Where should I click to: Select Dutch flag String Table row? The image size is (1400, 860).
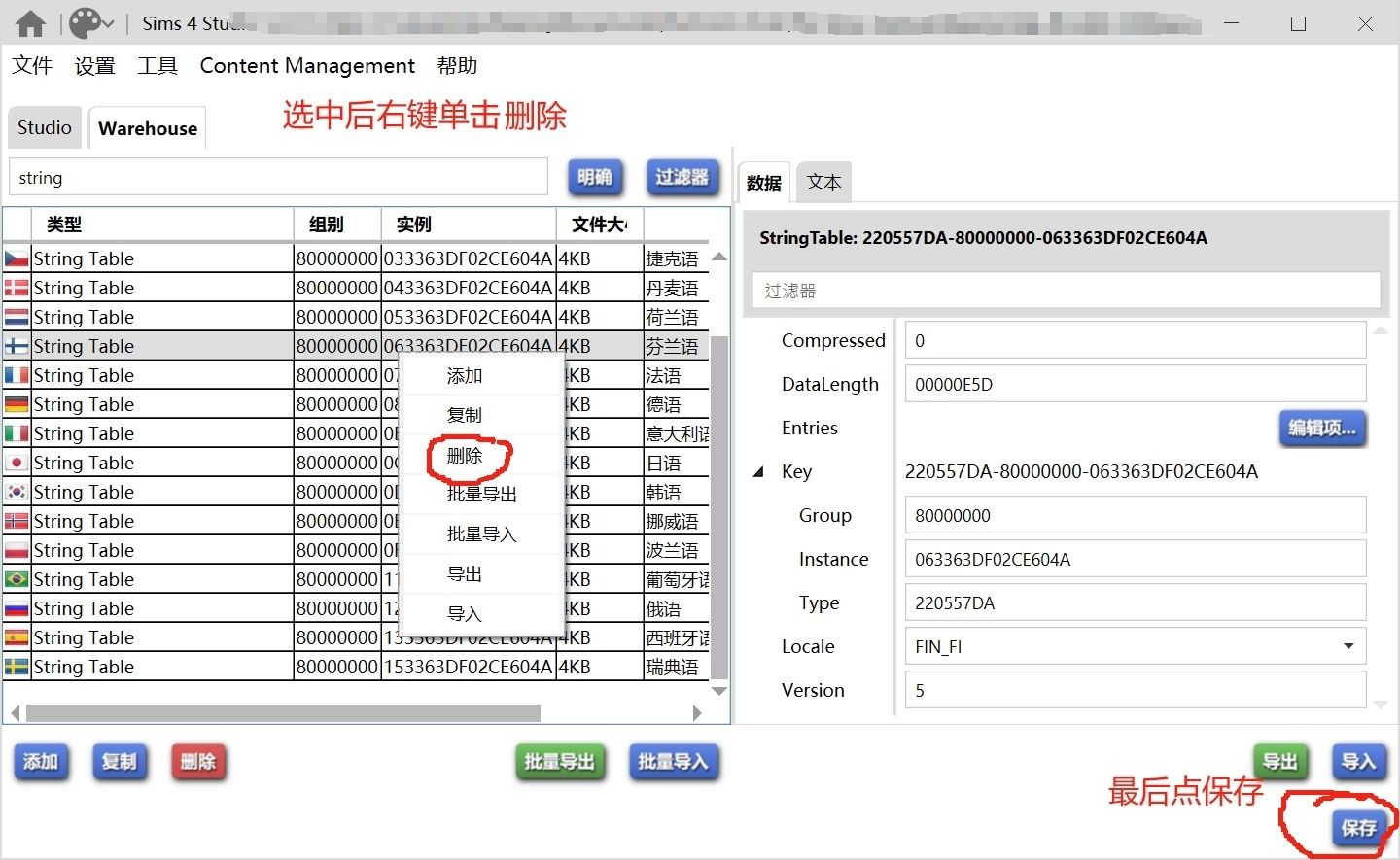pos(356,317)
